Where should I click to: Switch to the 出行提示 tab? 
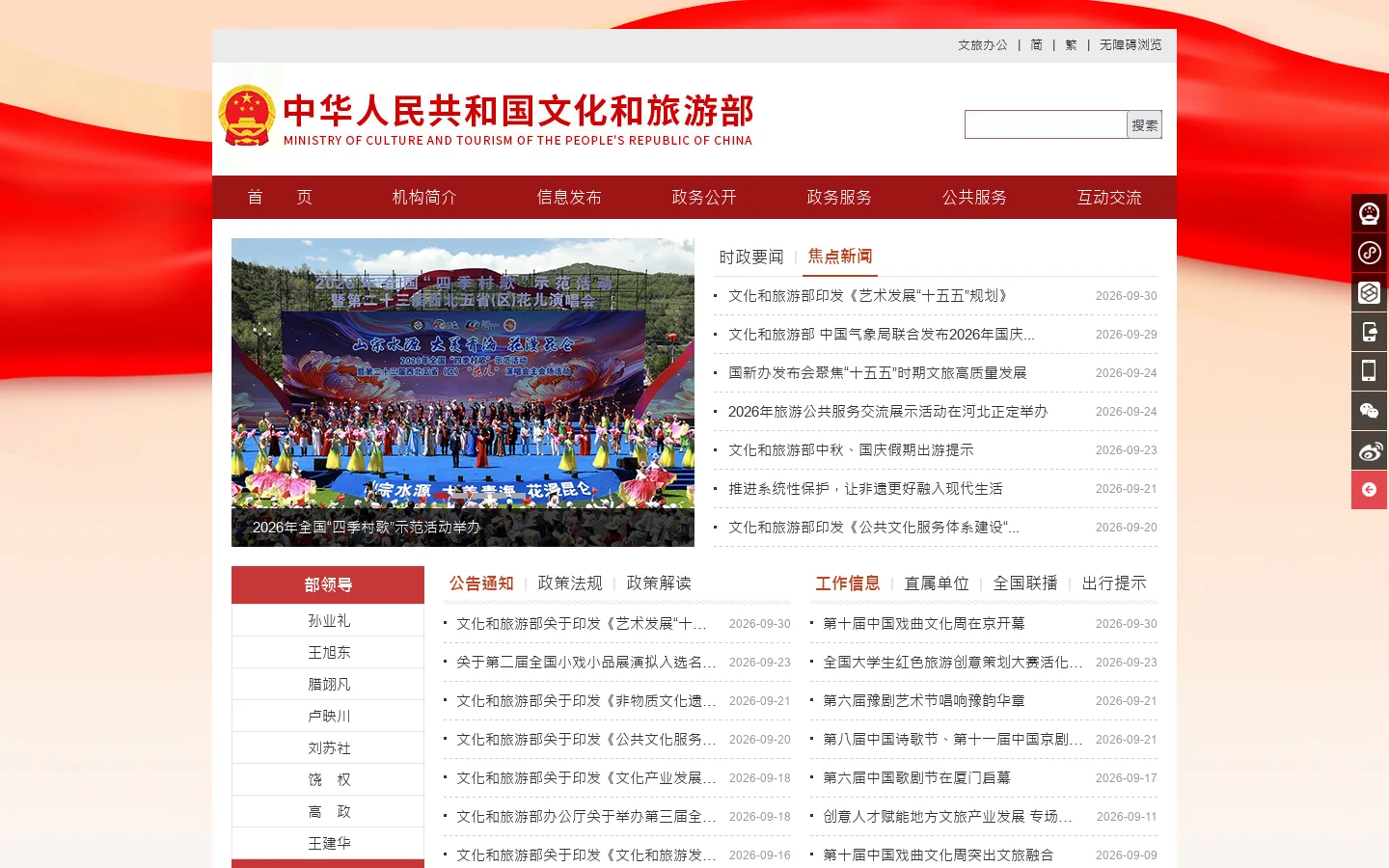point(1114,583)
